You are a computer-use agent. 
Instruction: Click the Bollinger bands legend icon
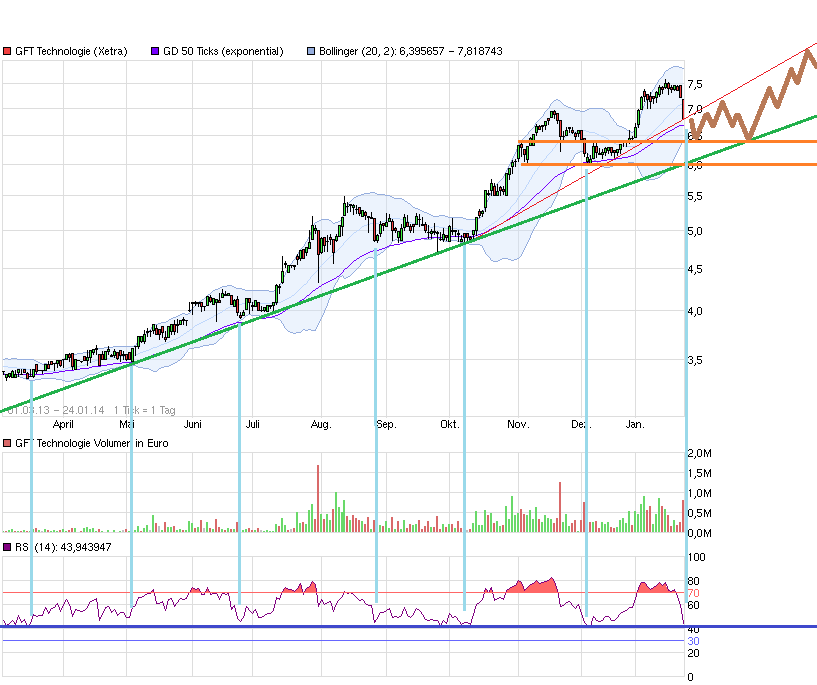click(310, 50)
